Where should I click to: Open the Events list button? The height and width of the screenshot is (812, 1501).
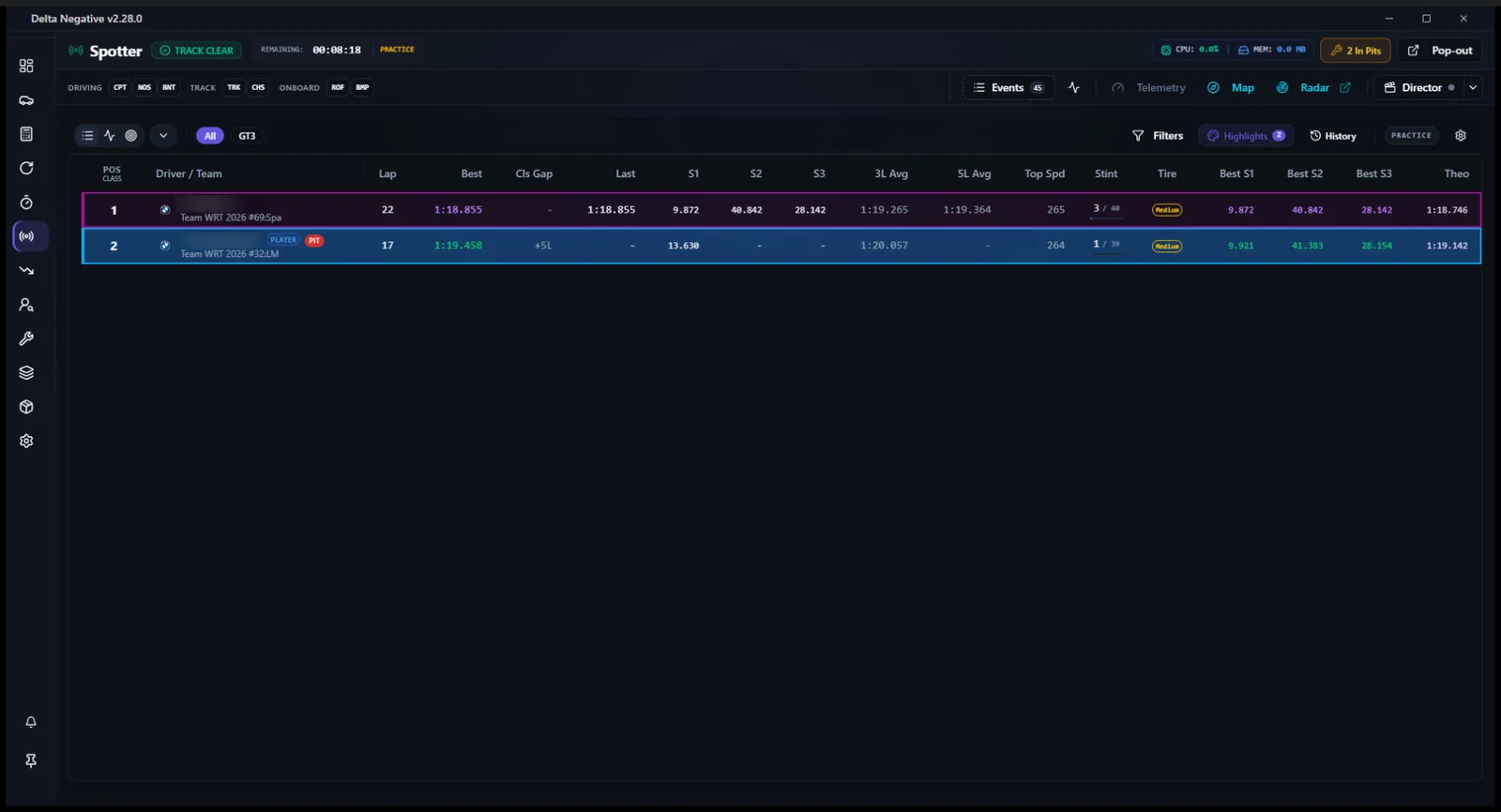coord(1008,87)
